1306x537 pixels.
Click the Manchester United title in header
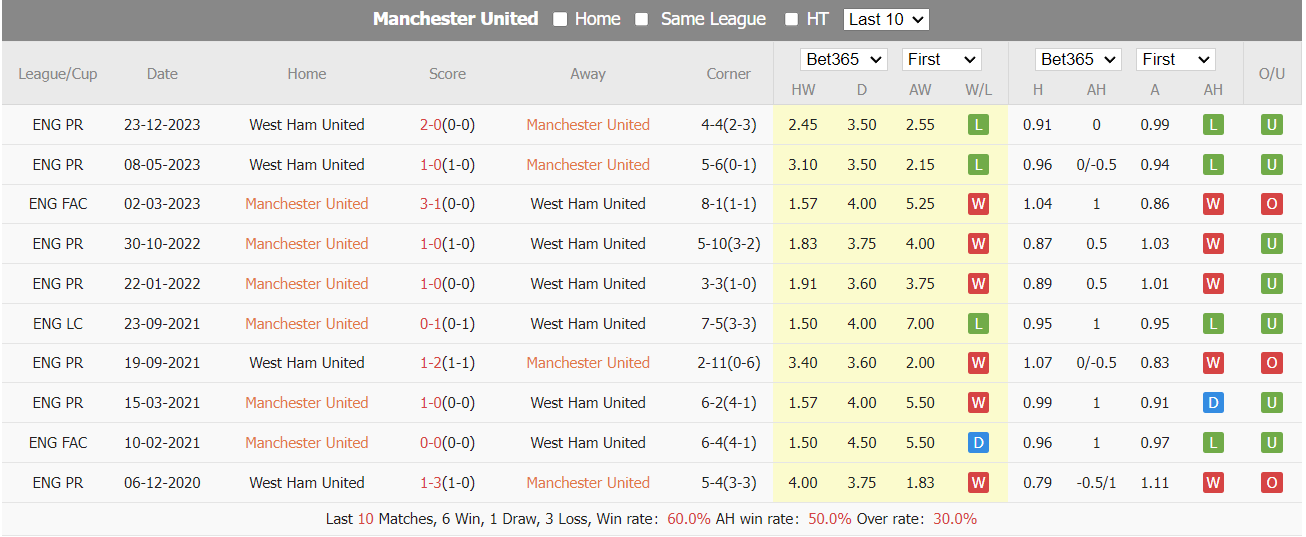456,19
